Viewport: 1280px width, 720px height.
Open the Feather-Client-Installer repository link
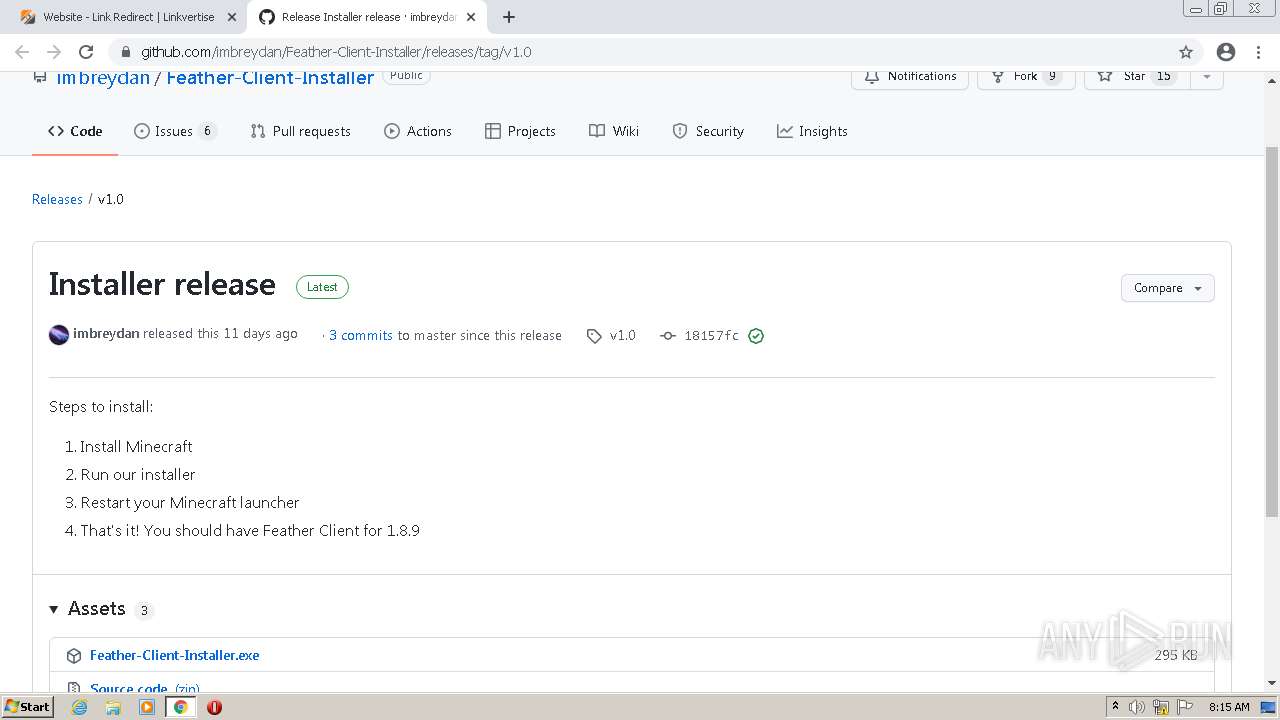coord(270,77)
